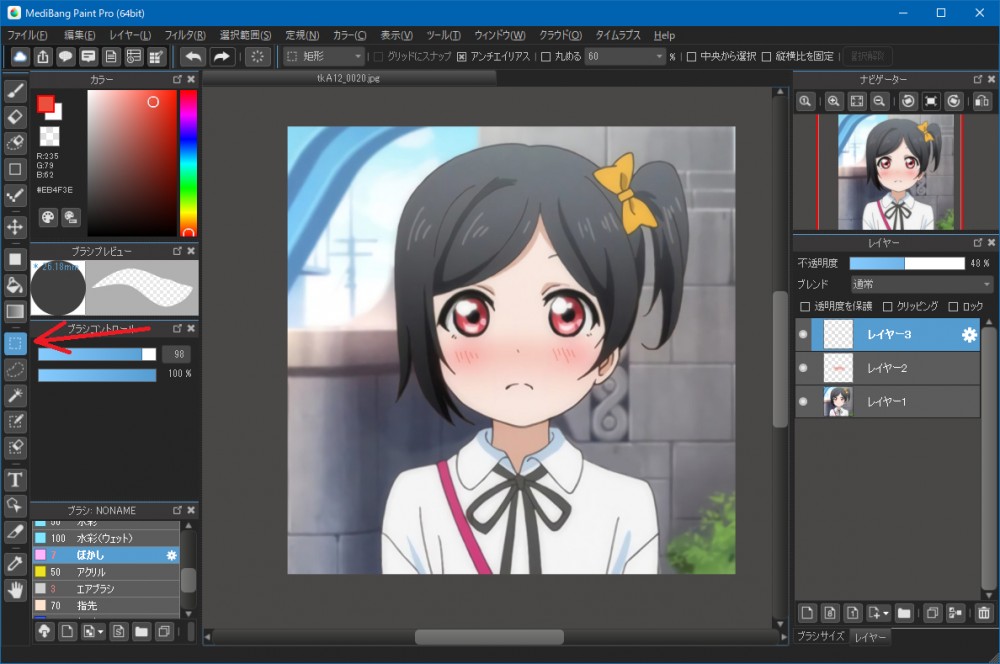Open the 選択範囲(S) menu
1000x664 pixels.
(x=246, y=35)
